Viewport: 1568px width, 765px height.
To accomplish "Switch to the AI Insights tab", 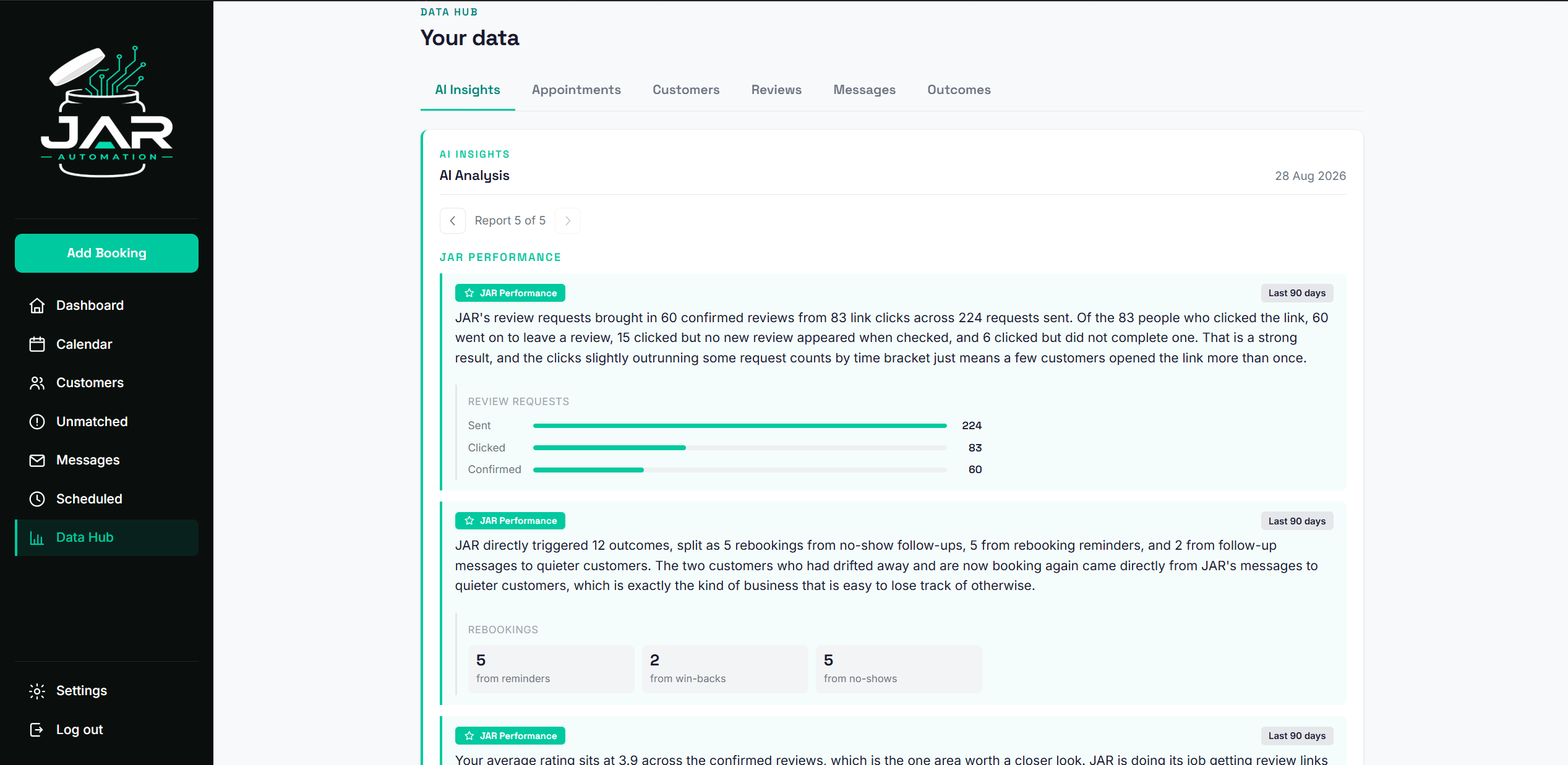I will click(468, 90).
